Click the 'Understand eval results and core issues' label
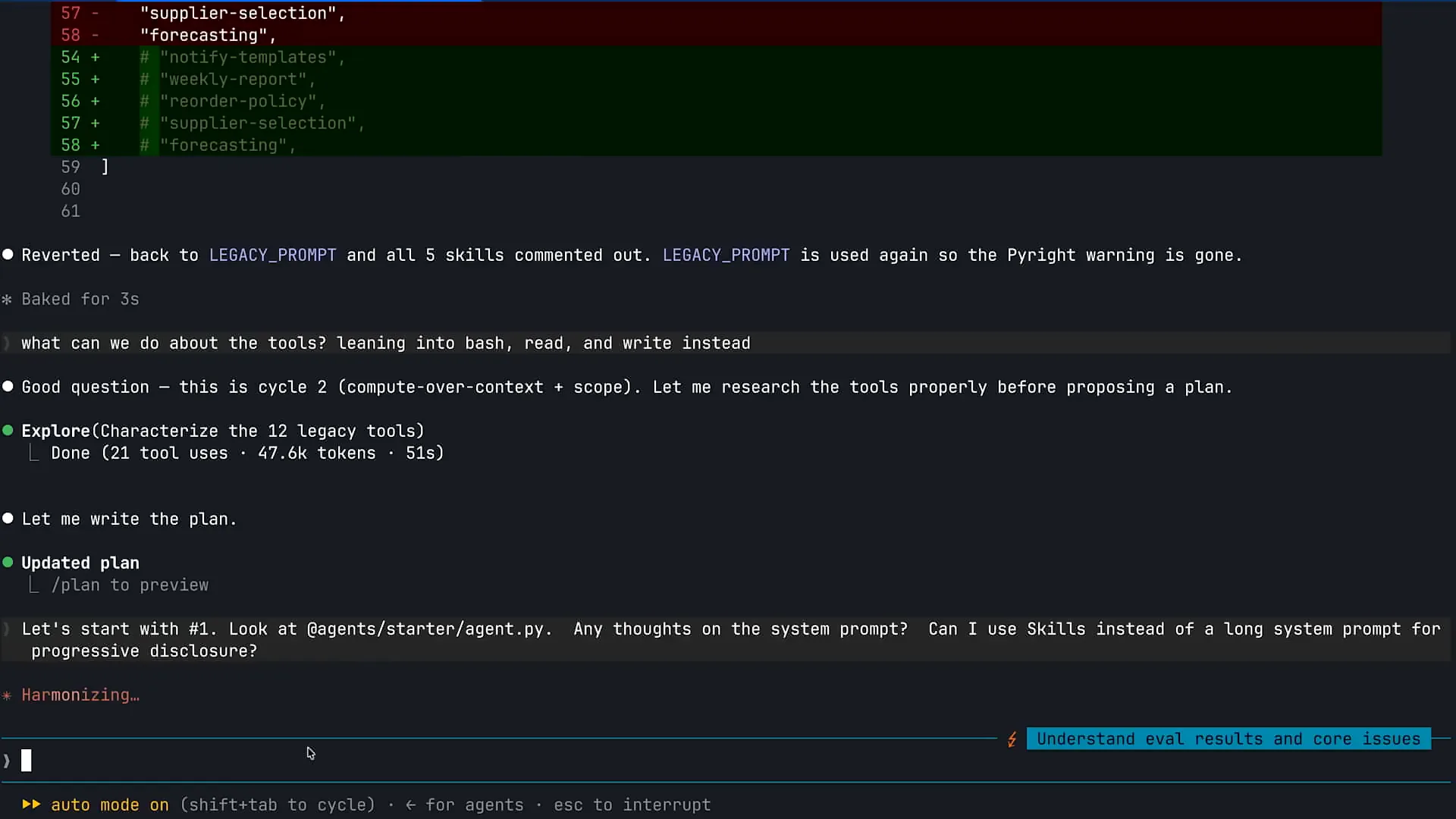The width and height of the screenshot is (1456, 819). click(1228, 739)
